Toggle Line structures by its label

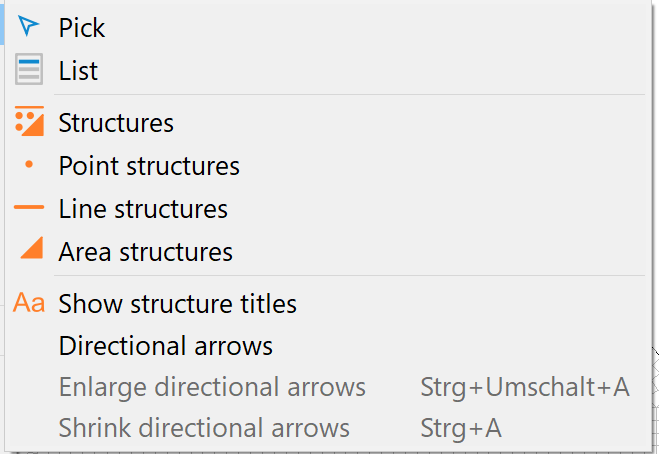pos(143,209)
